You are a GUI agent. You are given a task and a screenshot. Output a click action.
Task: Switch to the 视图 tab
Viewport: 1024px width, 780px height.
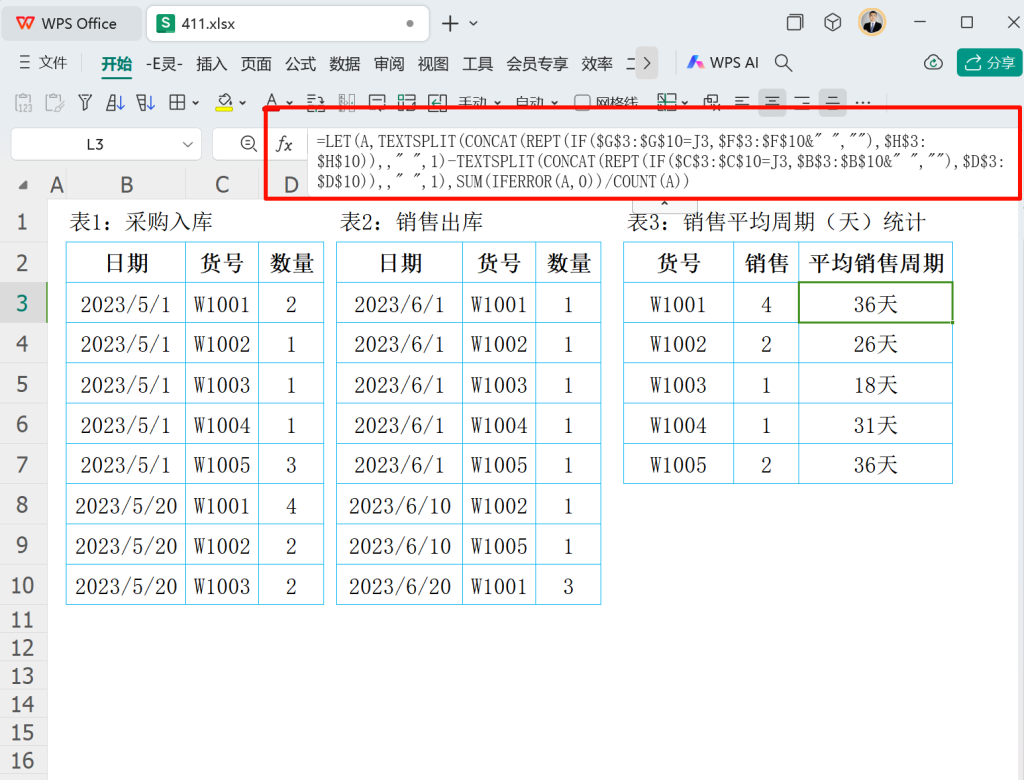[434, 63]
